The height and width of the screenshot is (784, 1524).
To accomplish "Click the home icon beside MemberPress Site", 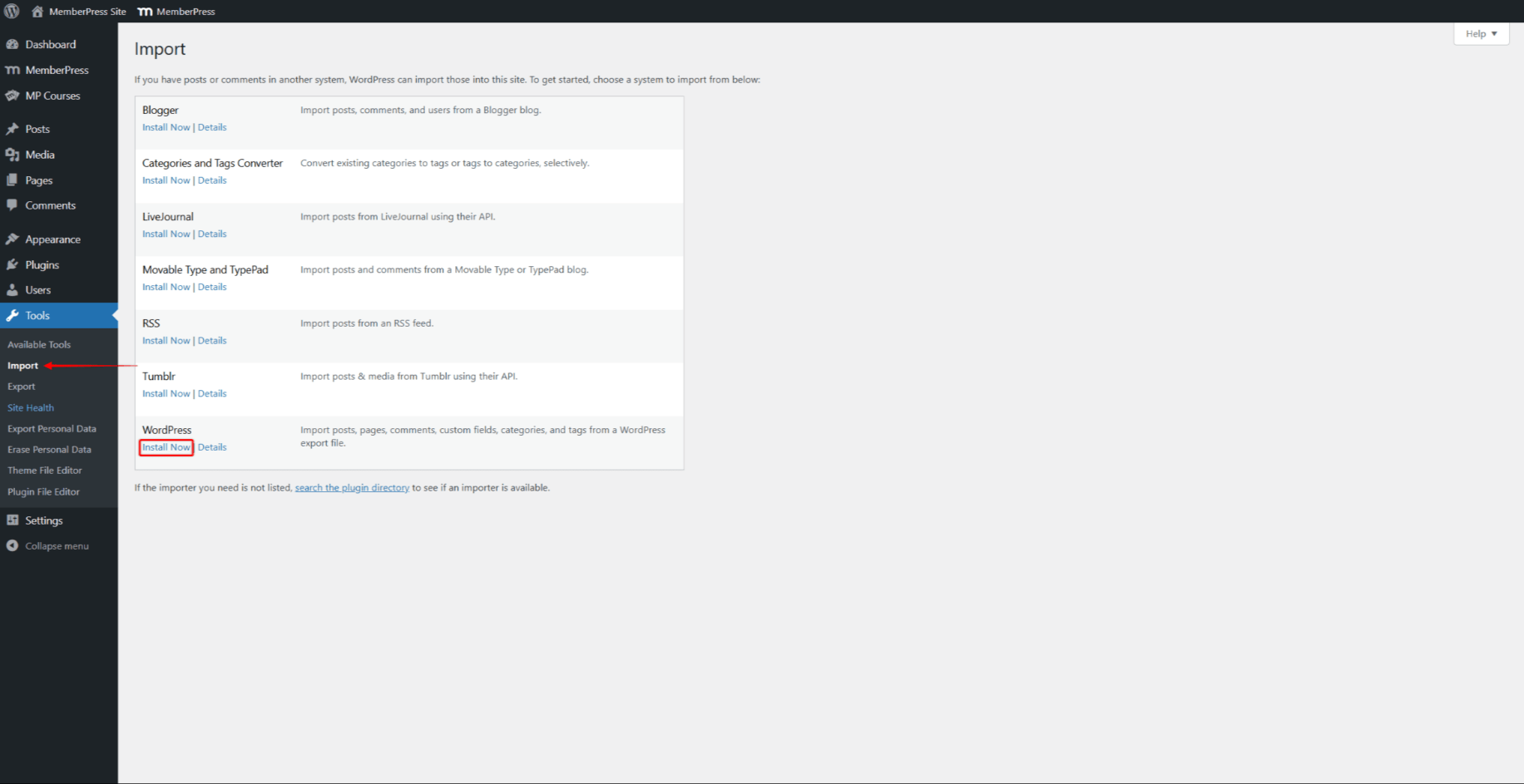I will (37, 12).
